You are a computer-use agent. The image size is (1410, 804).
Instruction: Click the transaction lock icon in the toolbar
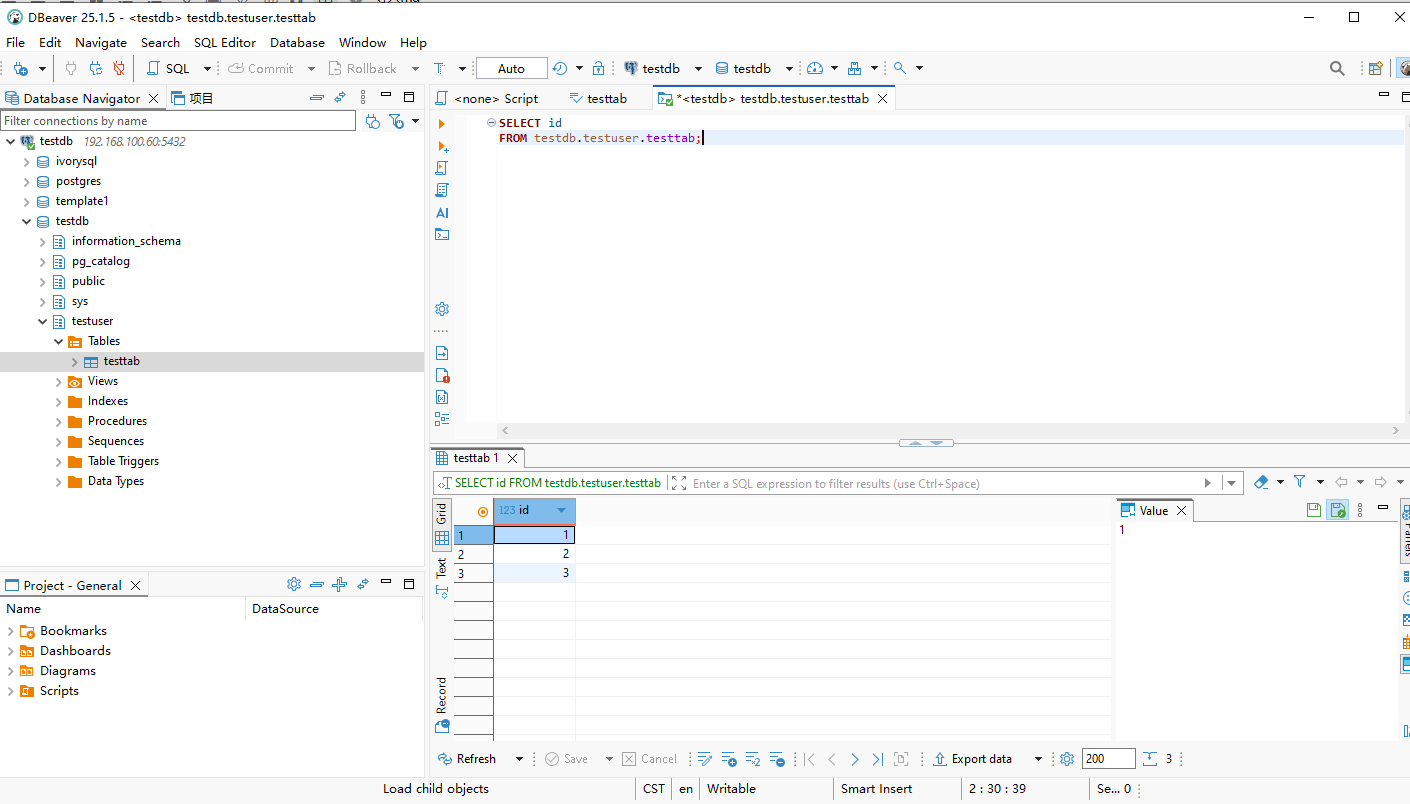tap(598, 69)
